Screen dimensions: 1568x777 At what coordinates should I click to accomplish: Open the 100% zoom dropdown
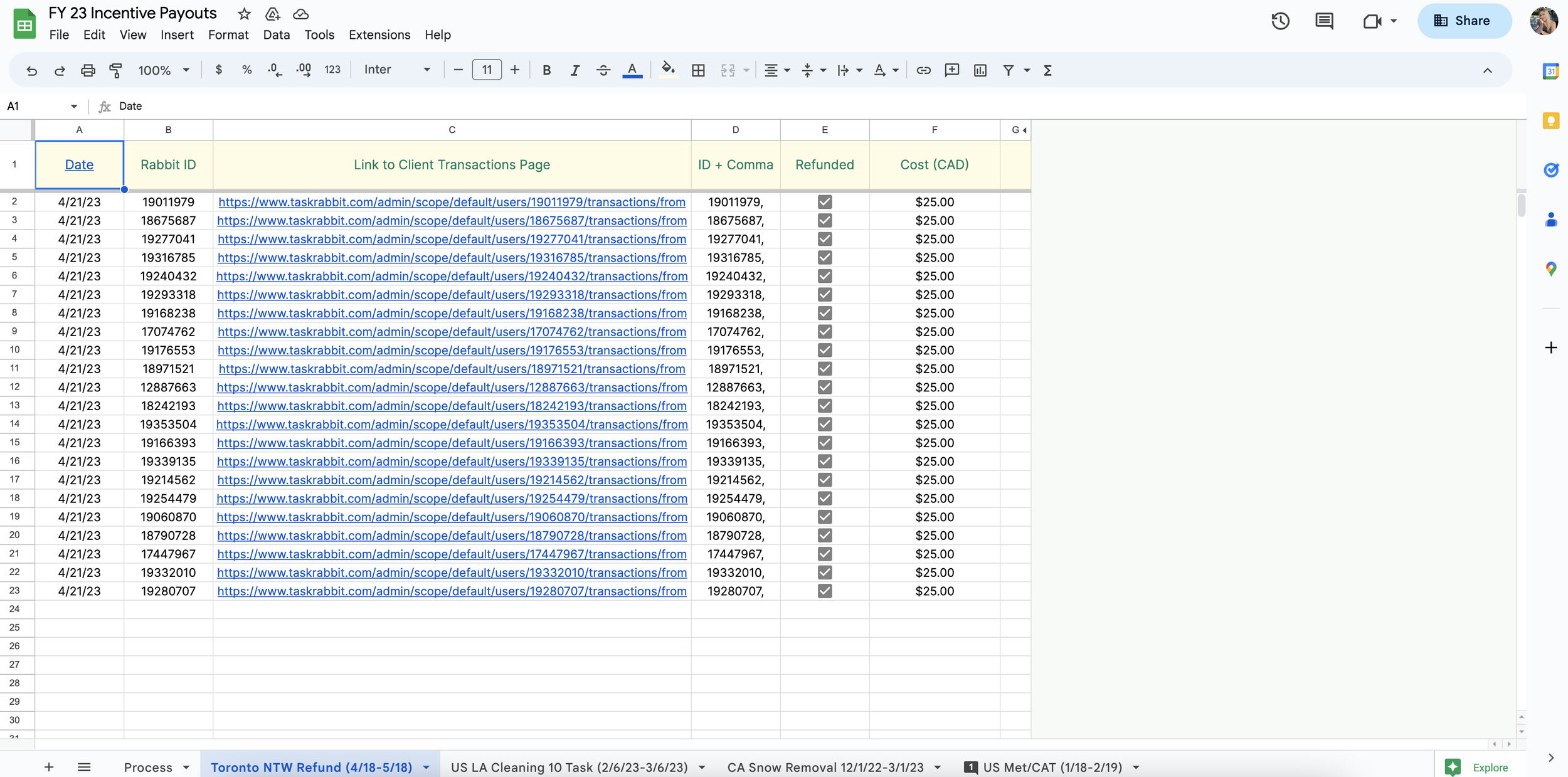[x=163, y=70]
